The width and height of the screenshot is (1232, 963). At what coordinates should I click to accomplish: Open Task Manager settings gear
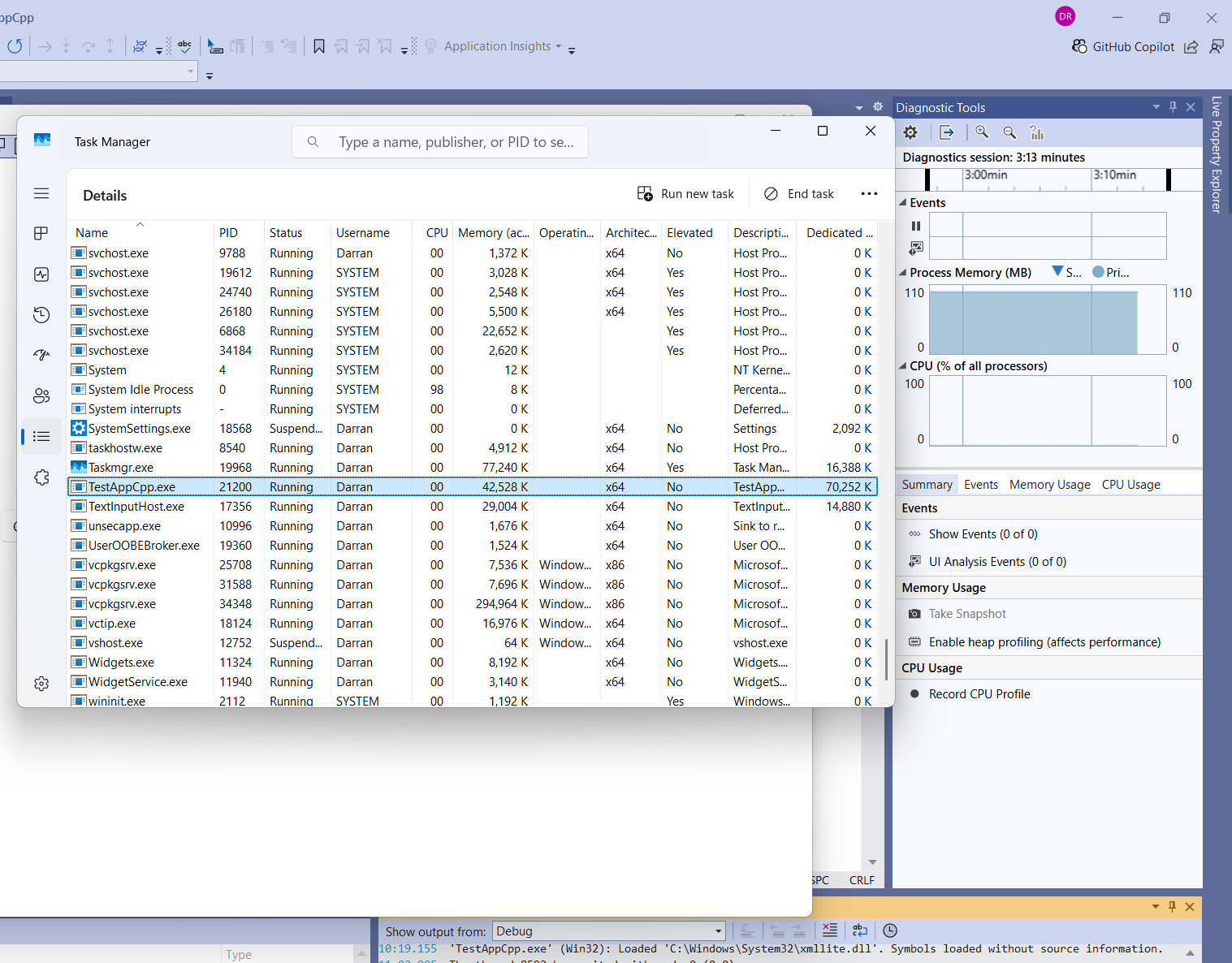[41, 684]
